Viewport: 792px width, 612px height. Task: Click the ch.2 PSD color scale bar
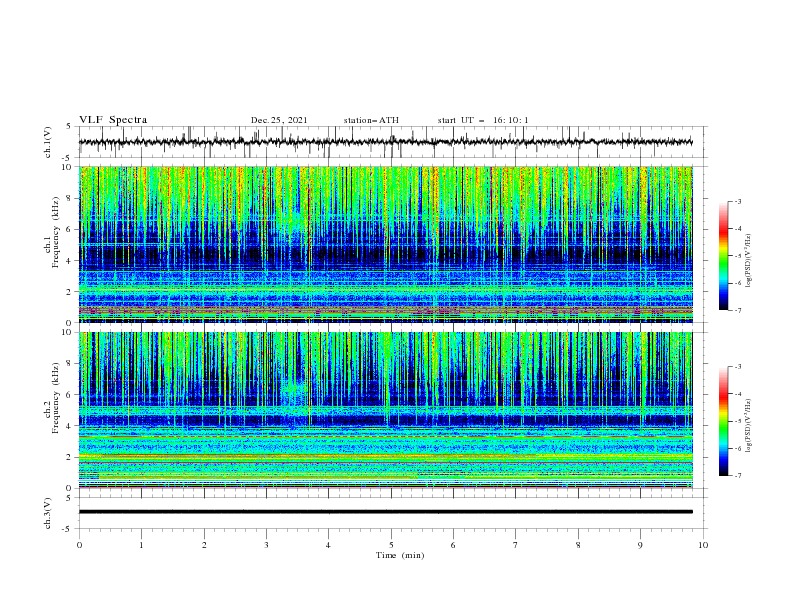[x=723, y=421]
